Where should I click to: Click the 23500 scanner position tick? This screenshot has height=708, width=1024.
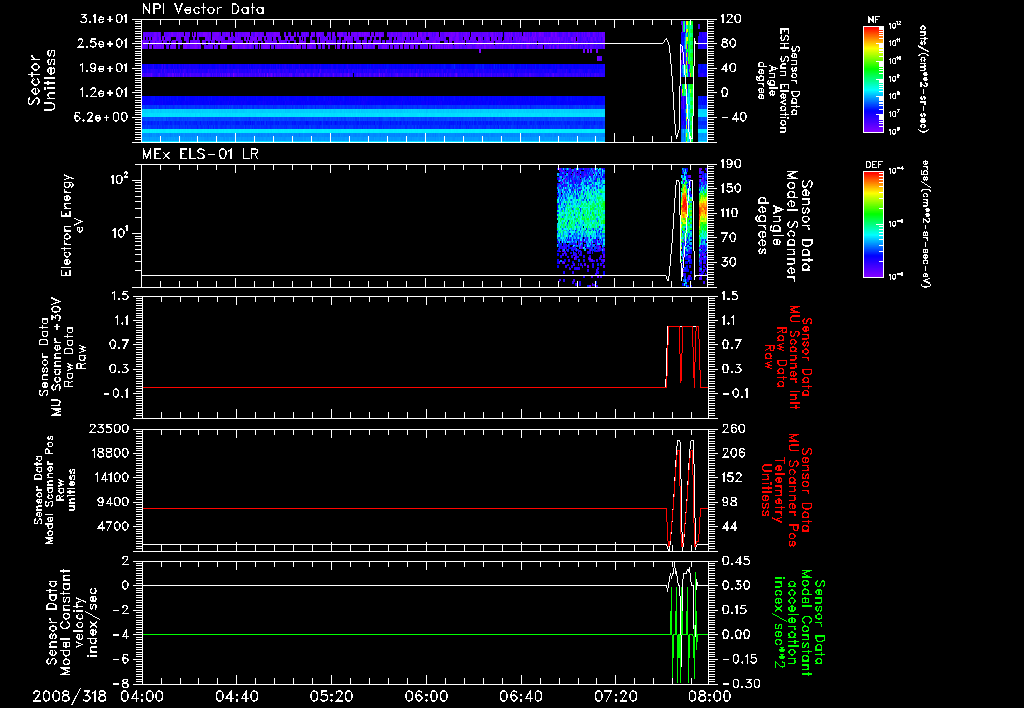[109, 428]
